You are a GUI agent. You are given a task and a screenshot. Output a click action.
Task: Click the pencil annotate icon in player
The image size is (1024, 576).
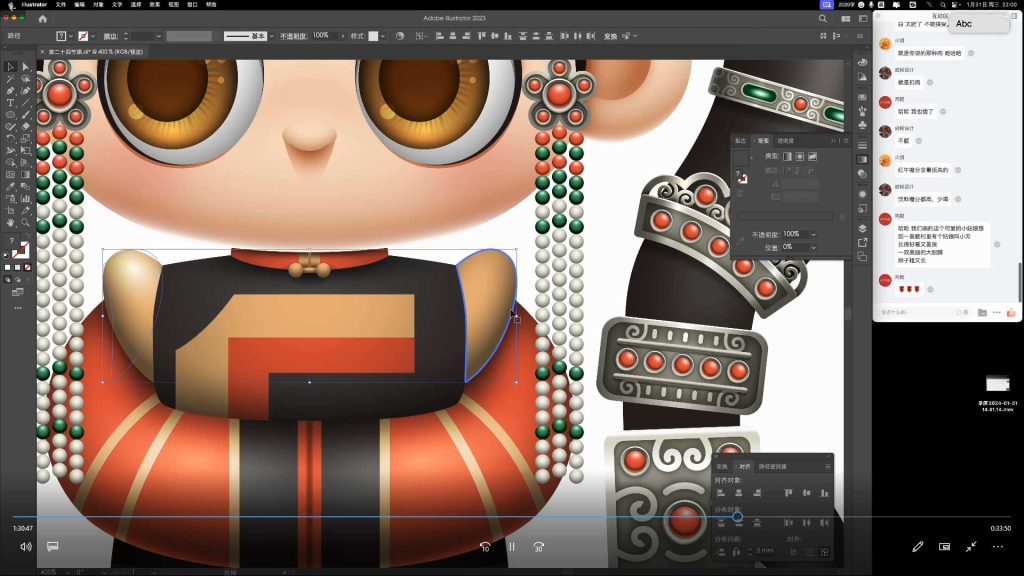pos(917,547)
